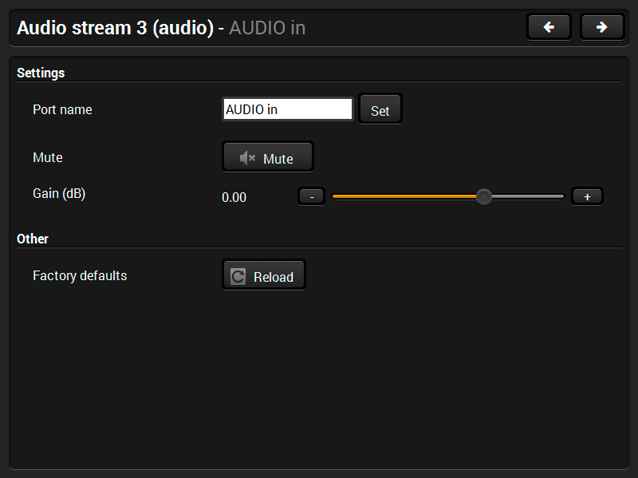The image size is (638, 478).
Task: Click the Gain (dB) label
Action: [x=59, y=194]
